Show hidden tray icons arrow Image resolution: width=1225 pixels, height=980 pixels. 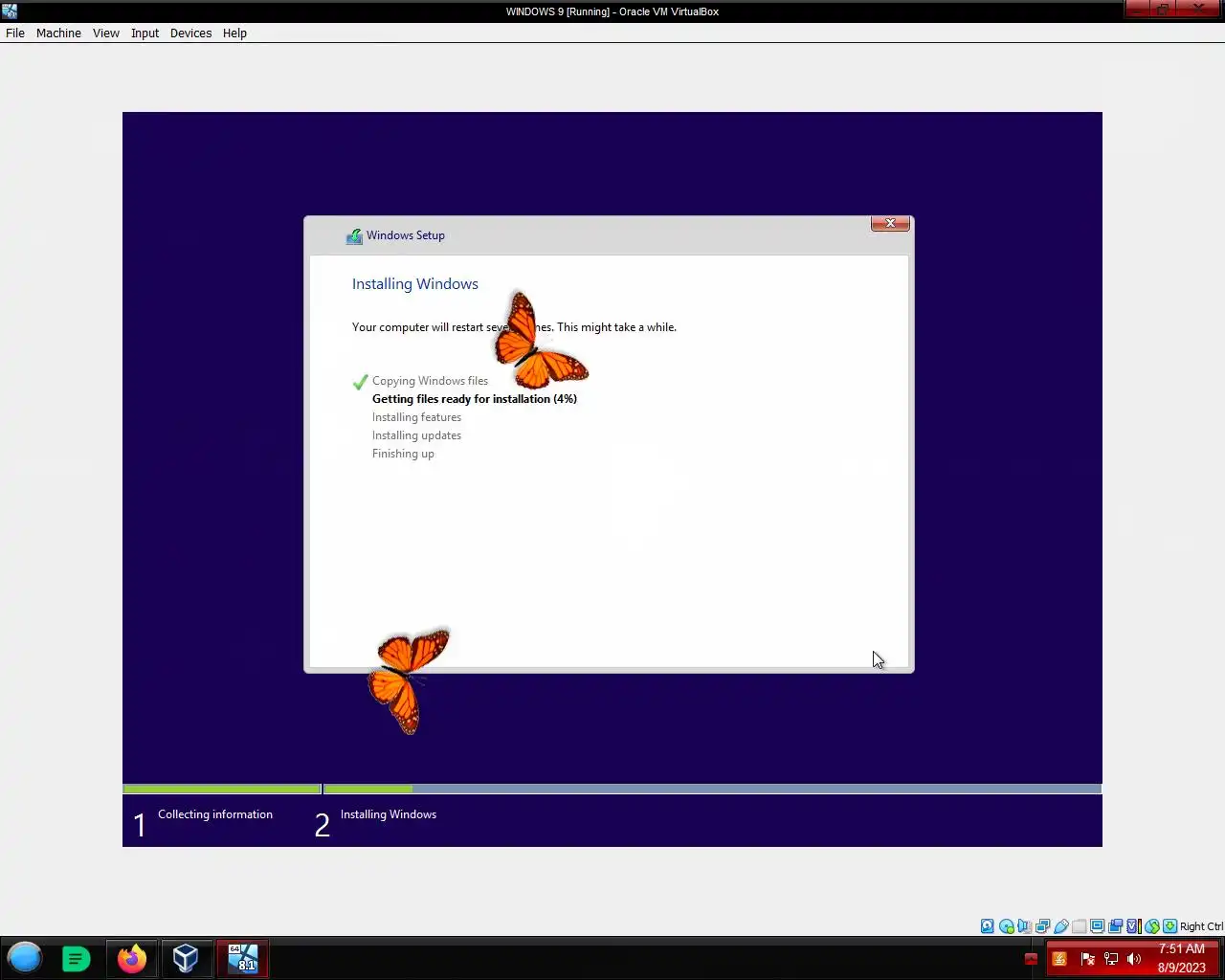(1031, 959)
